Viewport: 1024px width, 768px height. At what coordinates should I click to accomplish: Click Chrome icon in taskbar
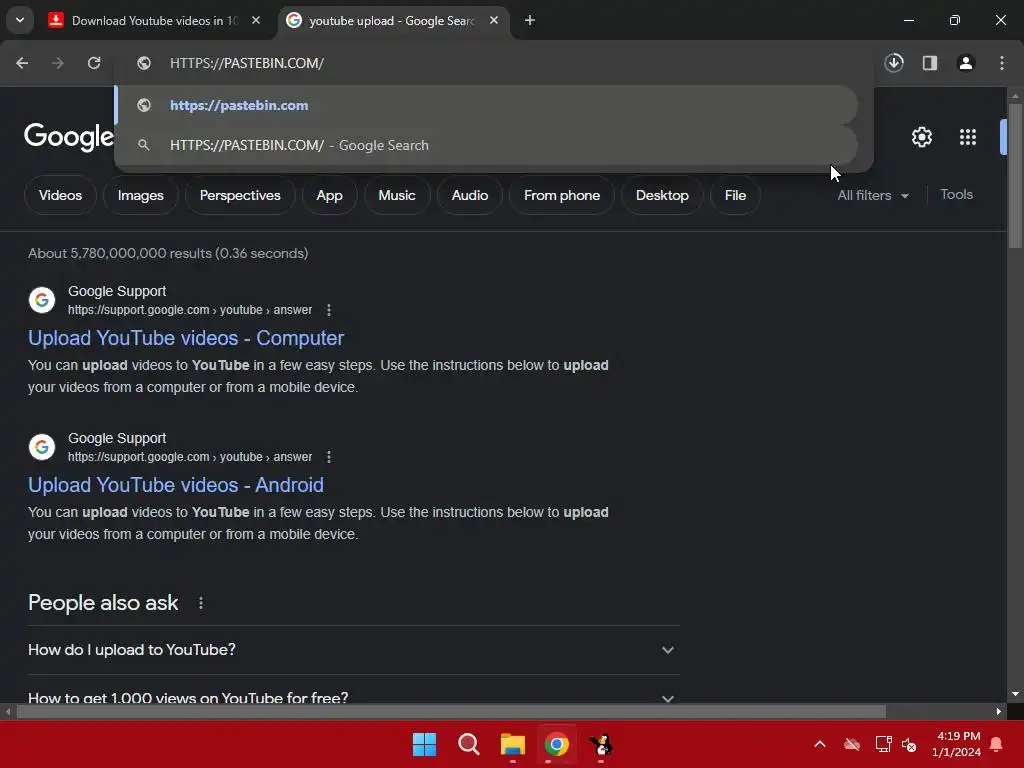pyautogui.click(x=557, y=744)
